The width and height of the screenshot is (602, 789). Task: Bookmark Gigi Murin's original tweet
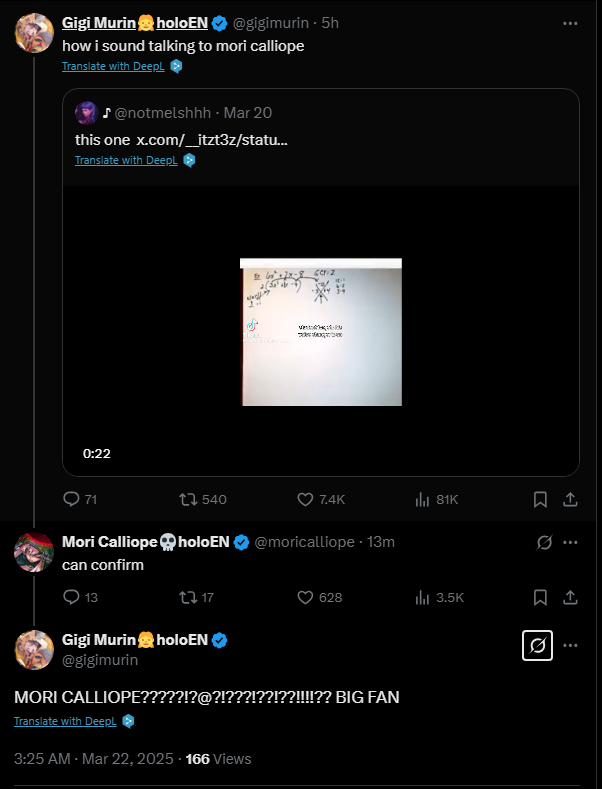tap(540, 499)
